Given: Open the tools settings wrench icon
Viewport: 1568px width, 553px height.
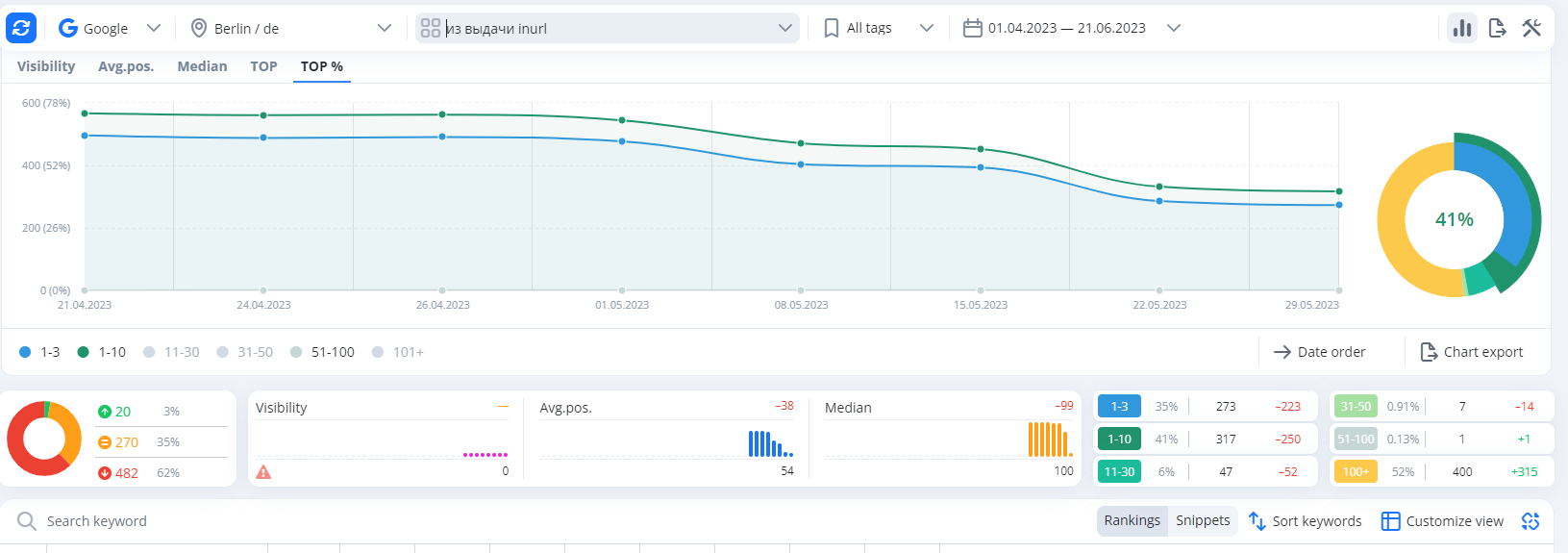Looking at the screenshot, I should click(1531, 28).
